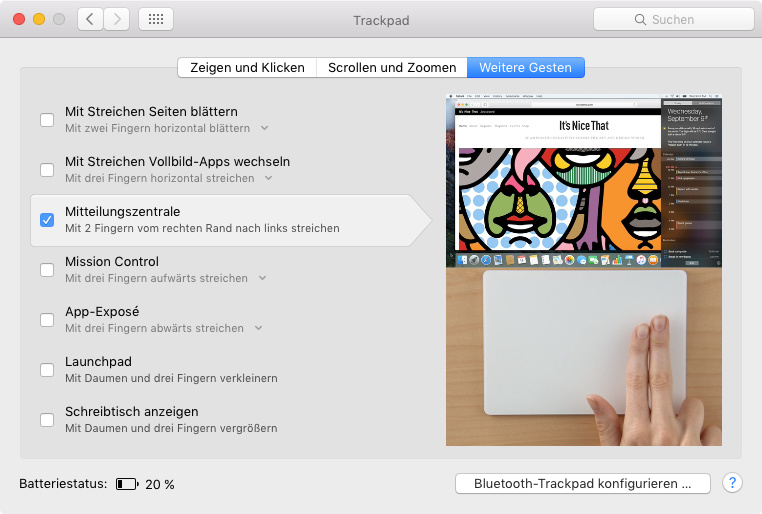Open dropdown for Mit zwei Fingern horizontal blättern
Screen dimensions: 762x514
coord(264,128)
